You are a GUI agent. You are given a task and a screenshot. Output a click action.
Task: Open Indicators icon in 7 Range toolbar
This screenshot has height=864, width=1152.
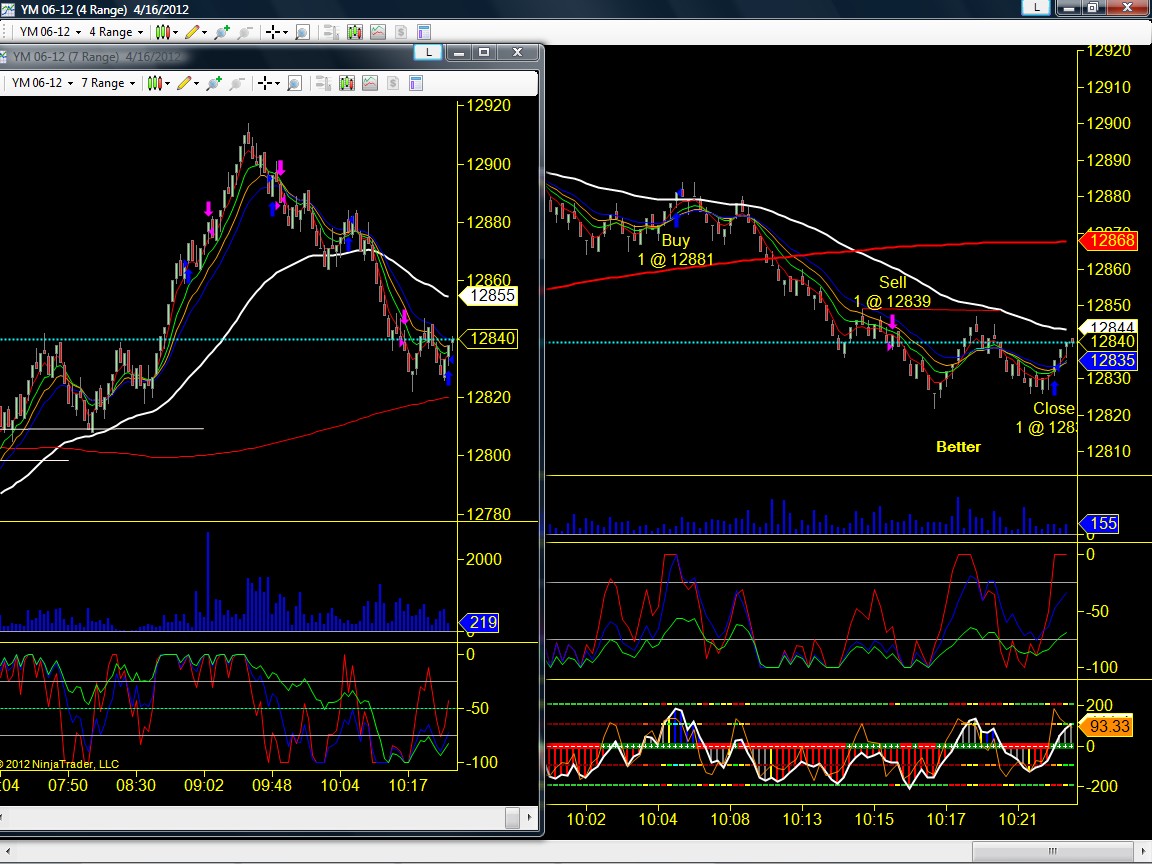(370, 83)
